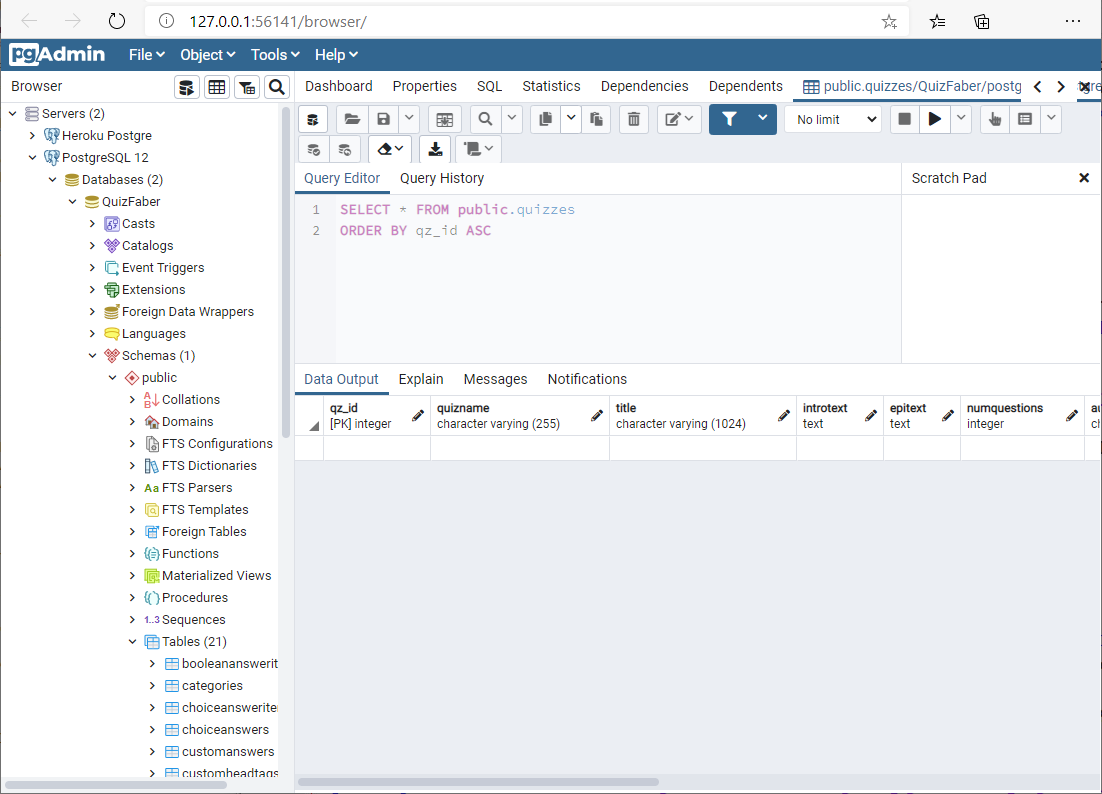Image resolution: width=1102 pixels, height=794 pixels.
Task: Click the Find magnifier in query toolbar
Action: click(485, 119)
